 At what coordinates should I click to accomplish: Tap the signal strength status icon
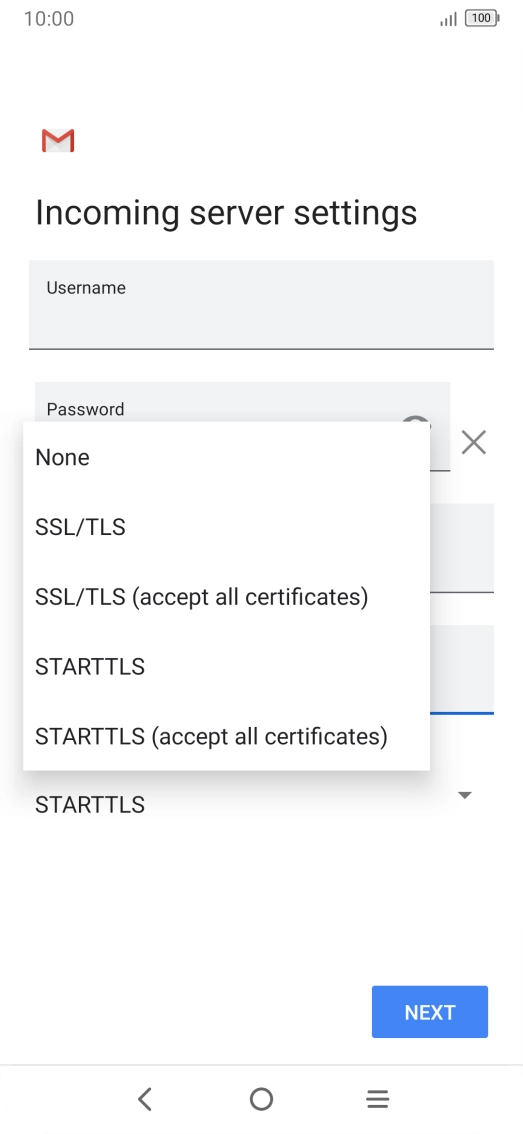[448, 20]
